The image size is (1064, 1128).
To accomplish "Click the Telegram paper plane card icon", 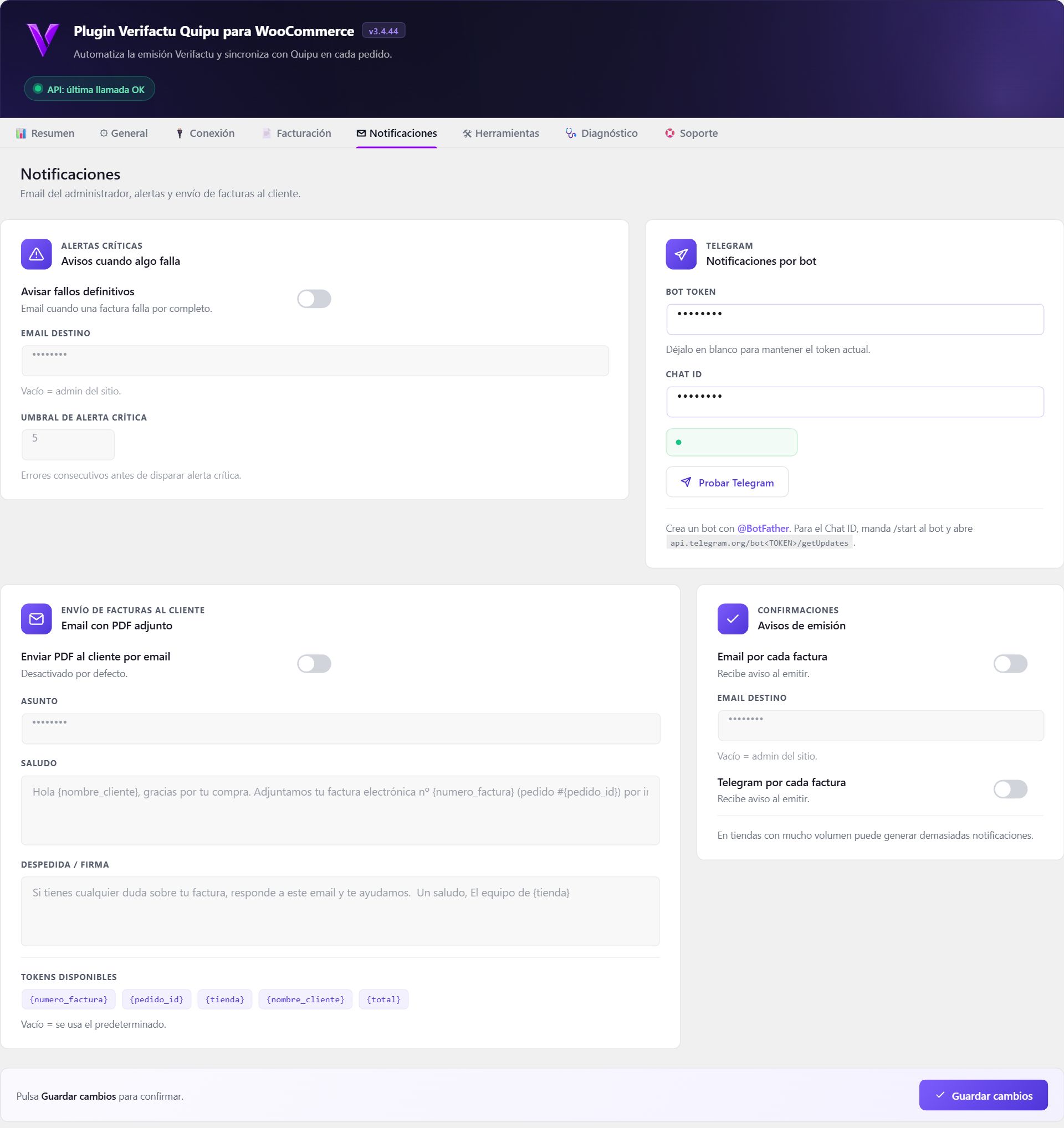I will tap(681, 254).
